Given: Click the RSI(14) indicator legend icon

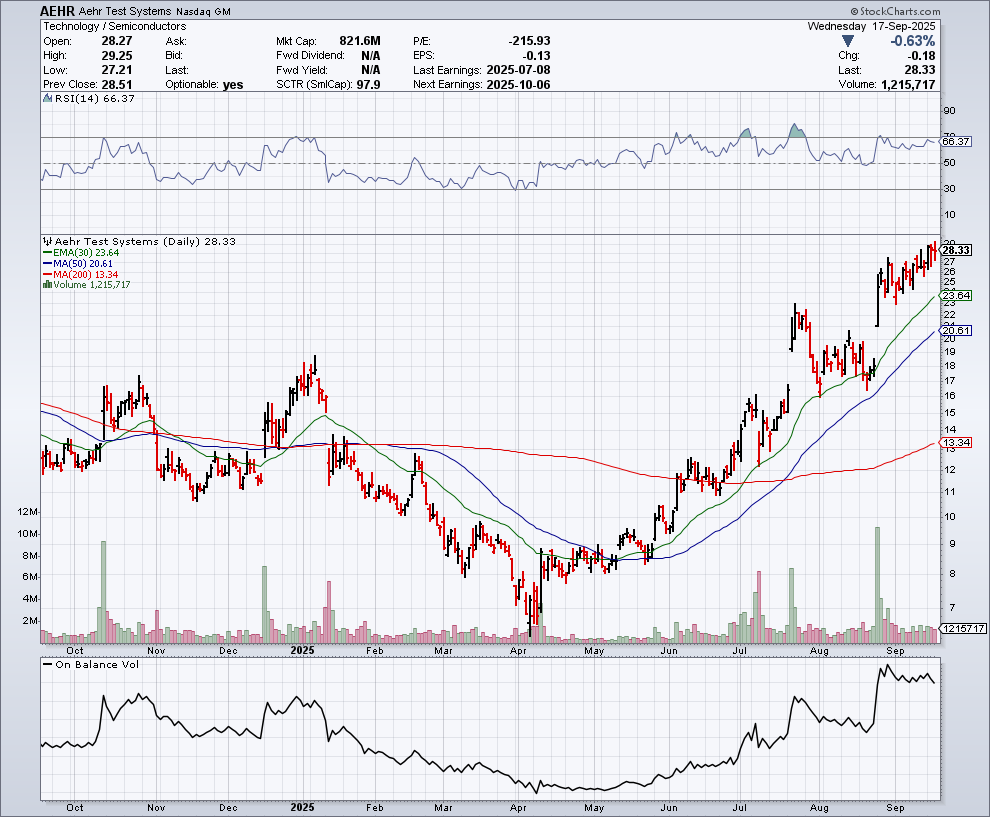Looking at the screenshot, I should pyautogui.click(x=46, y=99).
